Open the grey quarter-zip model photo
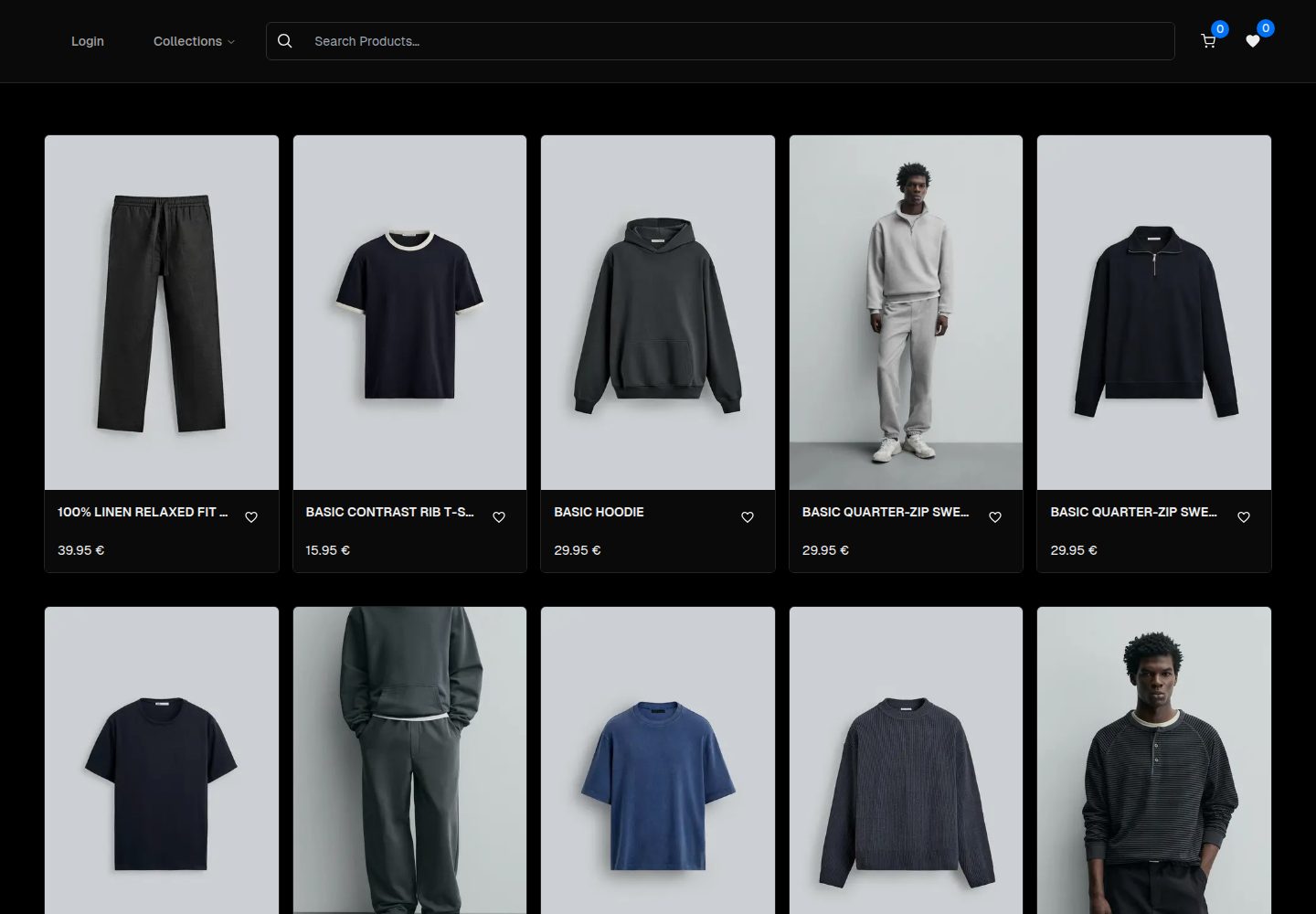The width and height of the screenshot is (1316, 914). (906, 313)
